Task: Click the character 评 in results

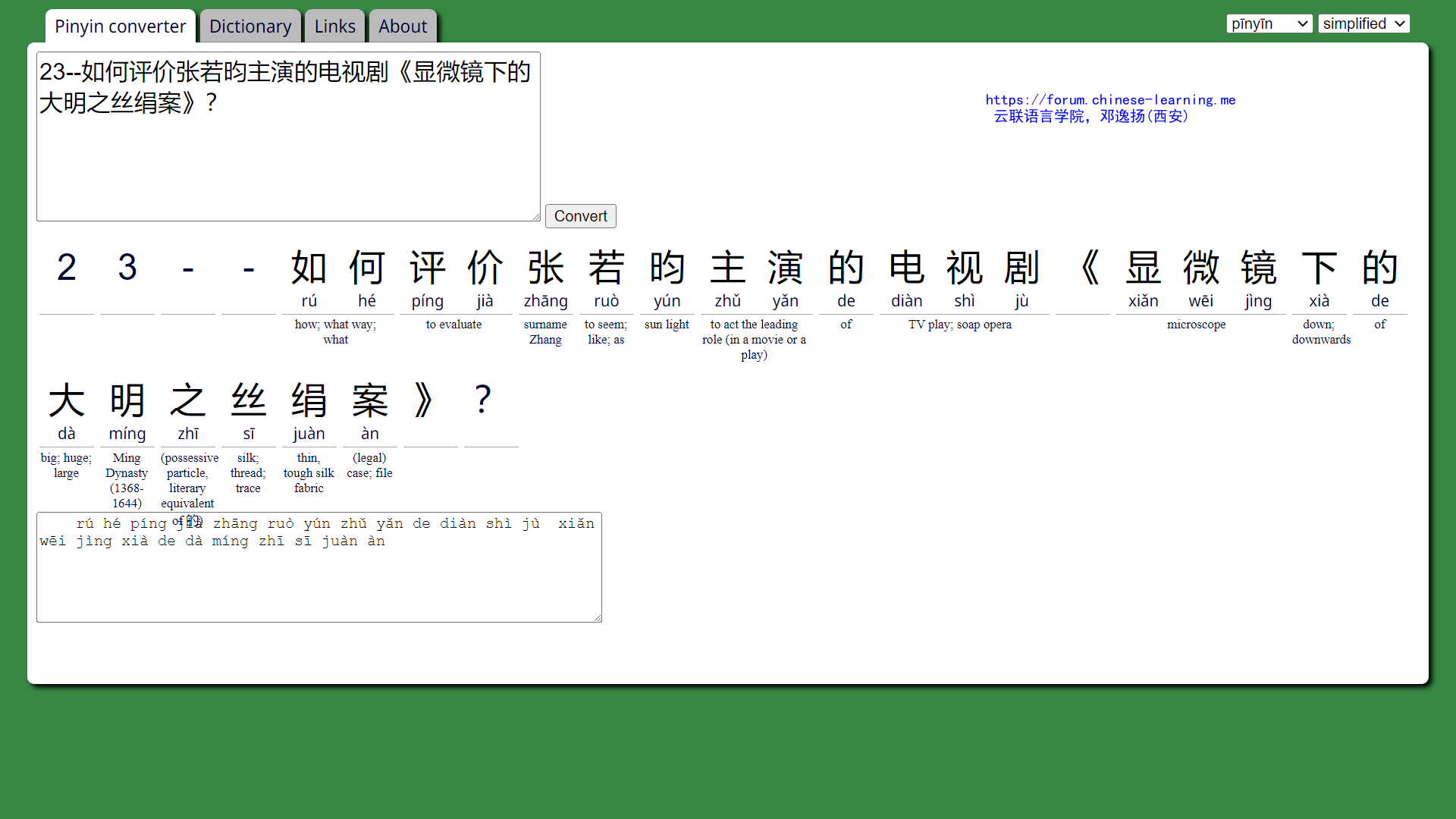Action: click(x=428, y=268)
